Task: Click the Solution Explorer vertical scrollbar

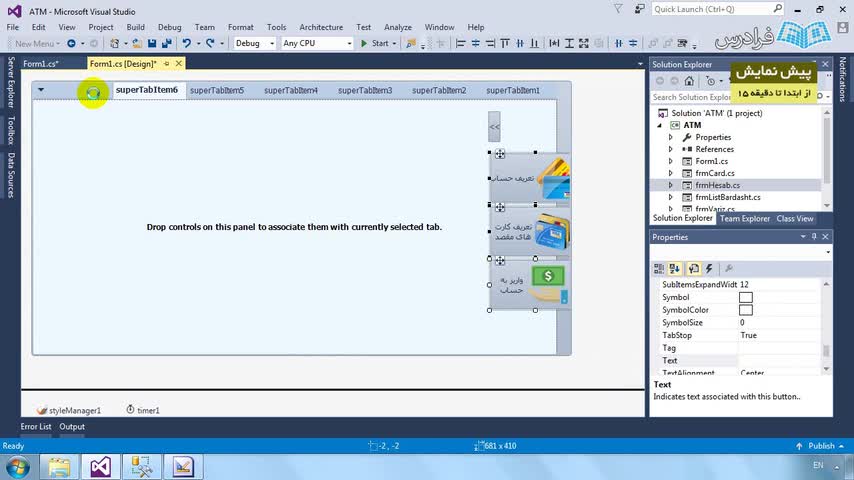Action: [827, 159]
